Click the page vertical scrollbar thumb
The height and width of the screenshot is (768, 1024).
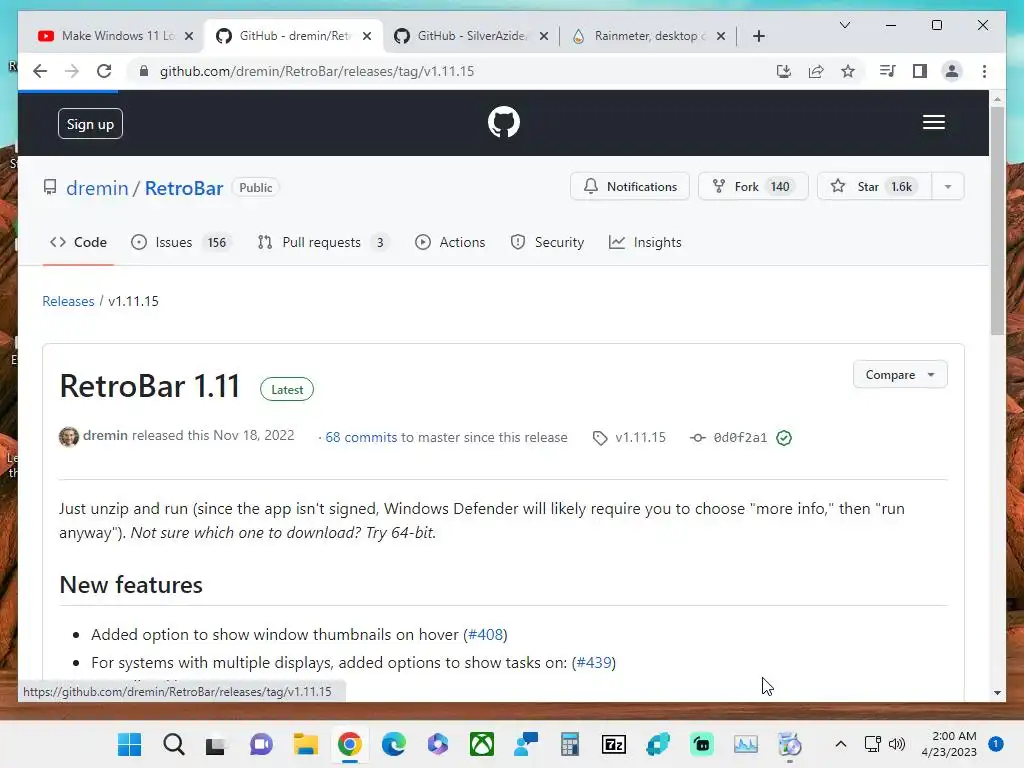(997, 221)
